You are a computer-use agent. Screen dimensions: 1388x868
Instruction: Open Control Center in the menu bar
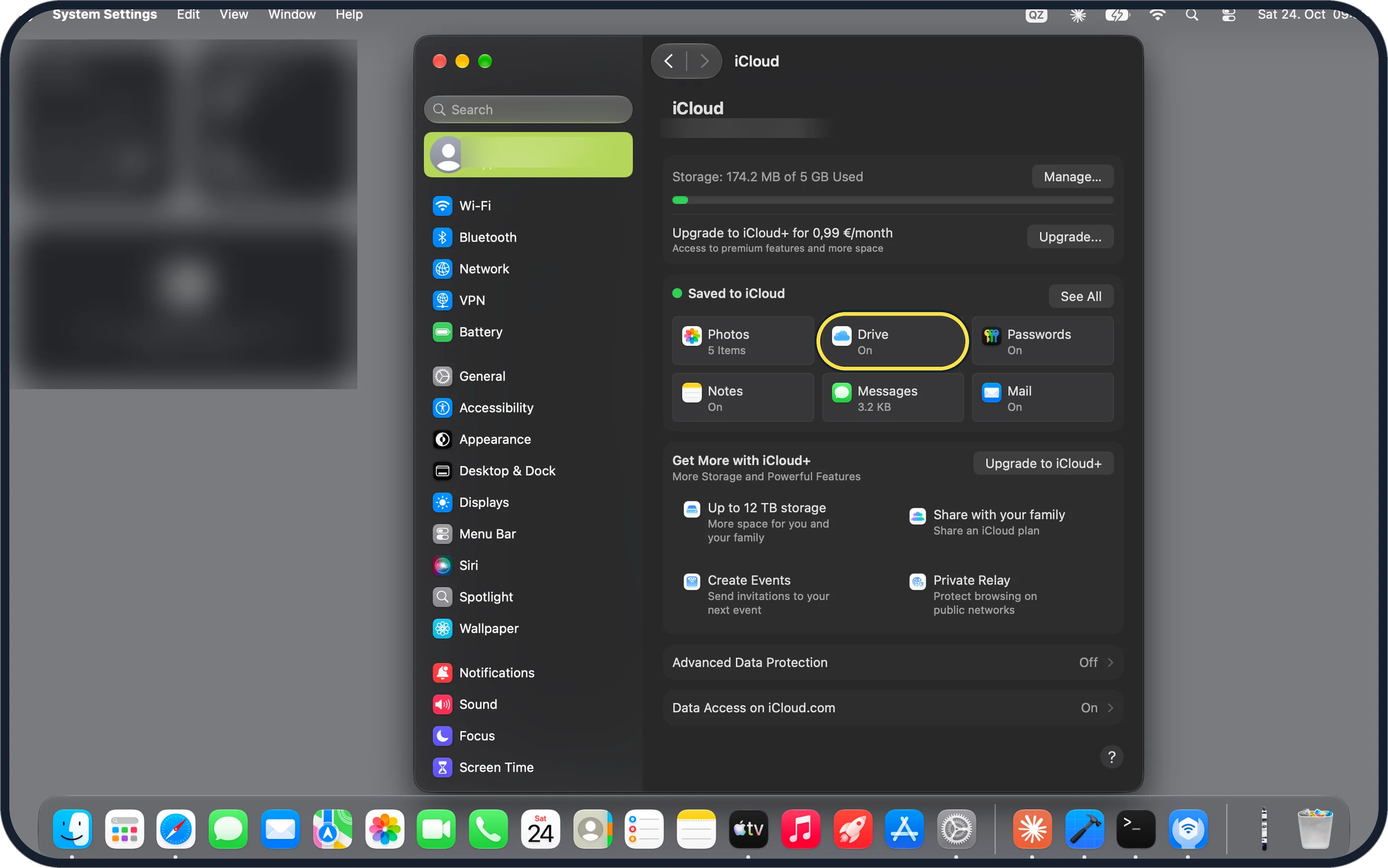coord(1228,15)
